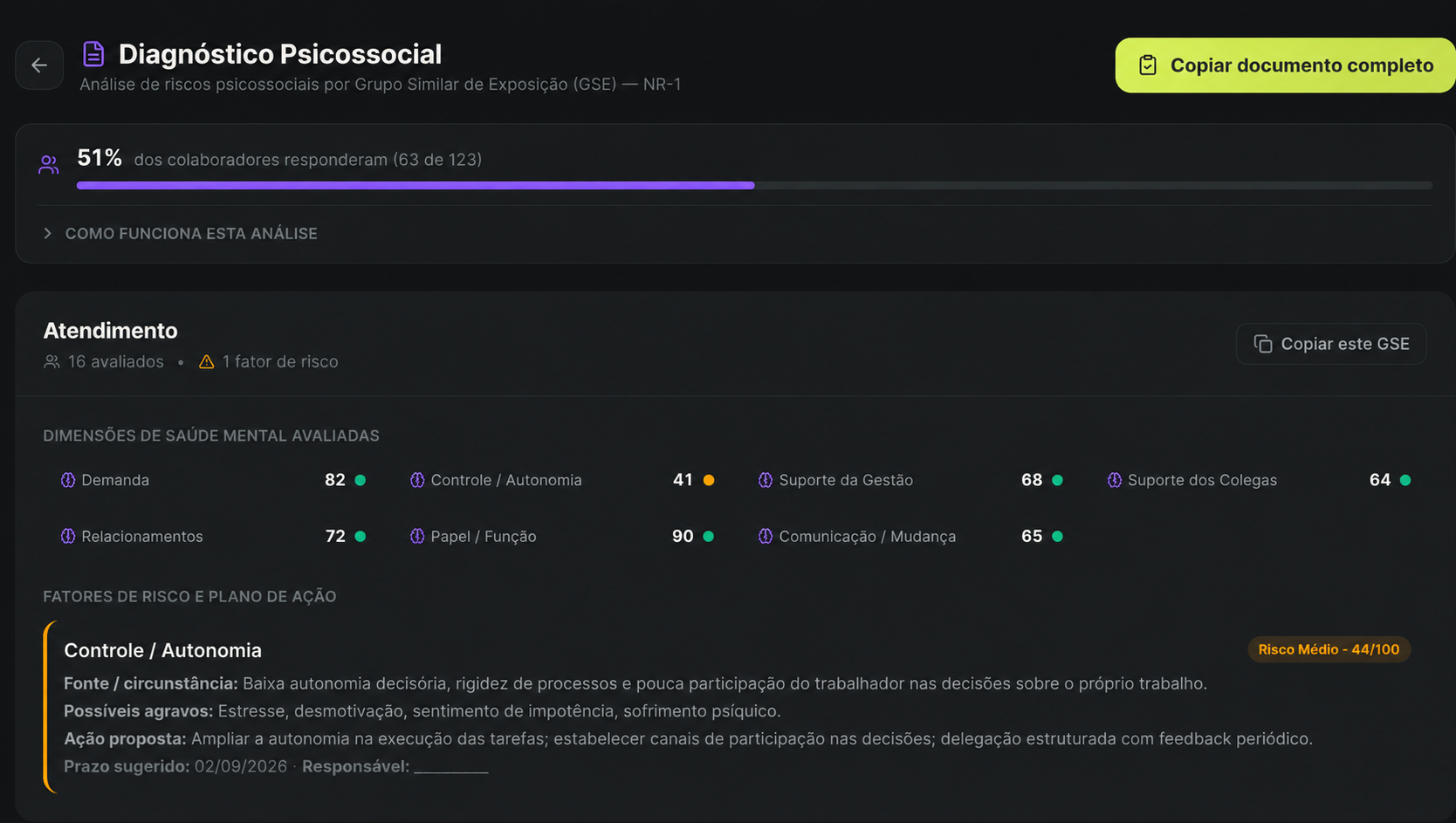Click the green dot next to score 64
This screenshot has width=1456, height=823.
1405,480
